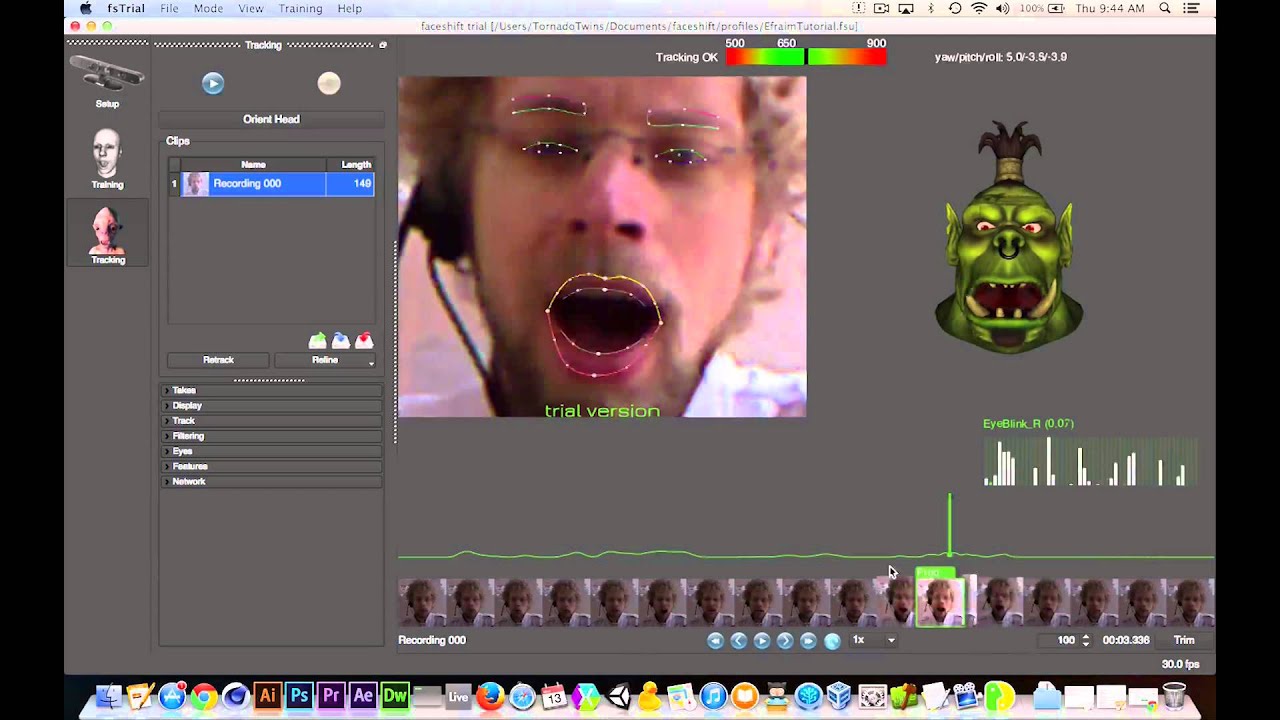
Task: Click the blue play tracking button
Action: (x=213, y=84)
